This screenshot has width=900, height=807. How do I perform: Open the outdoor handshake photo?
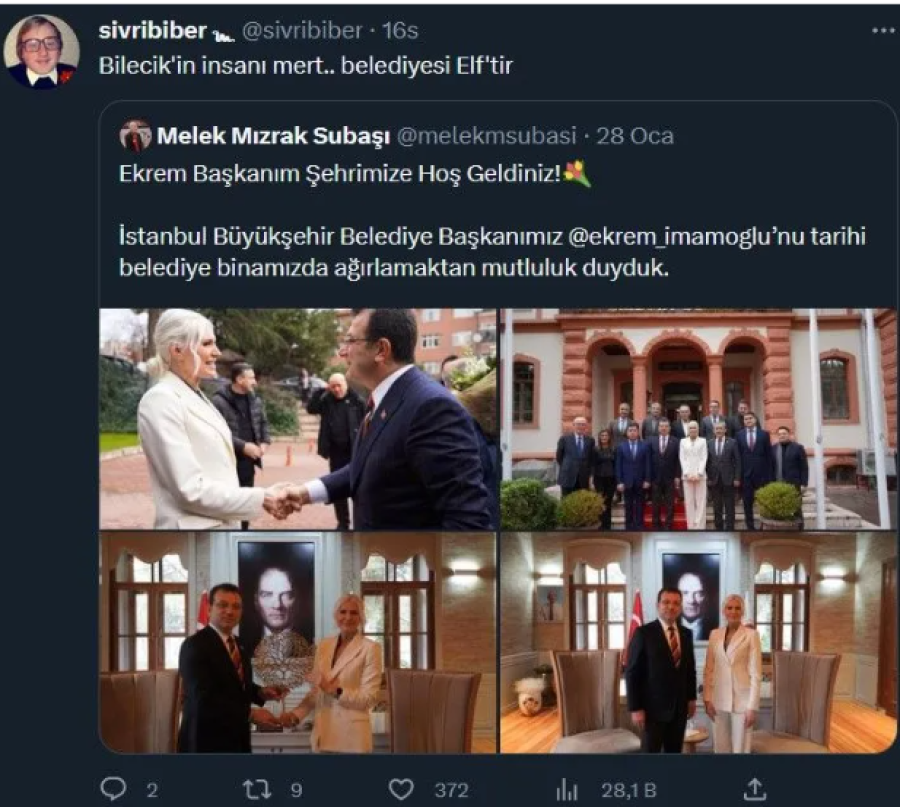(x=299, y=418)
